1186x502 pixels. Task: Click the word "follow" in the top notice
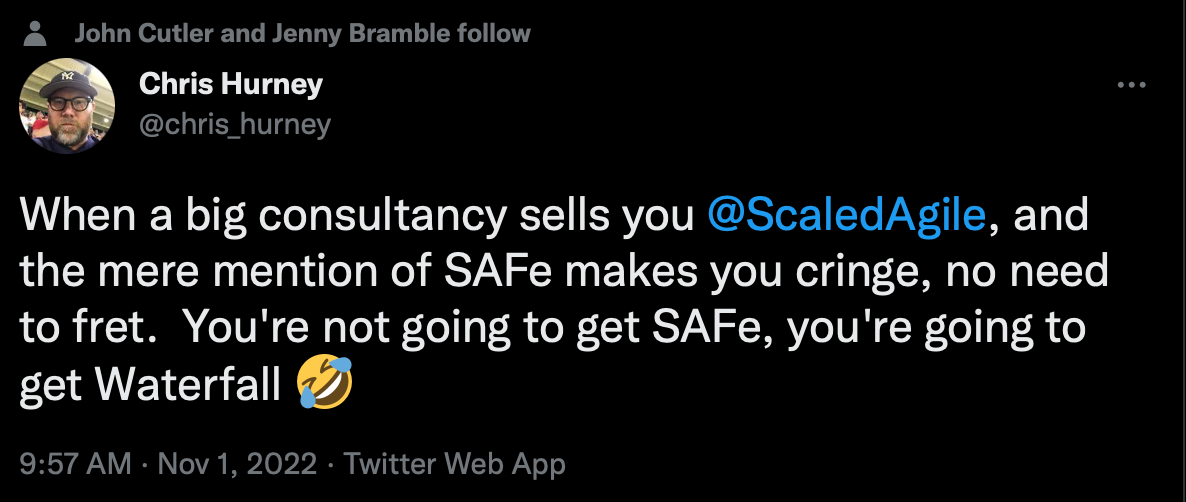(493, 34)
